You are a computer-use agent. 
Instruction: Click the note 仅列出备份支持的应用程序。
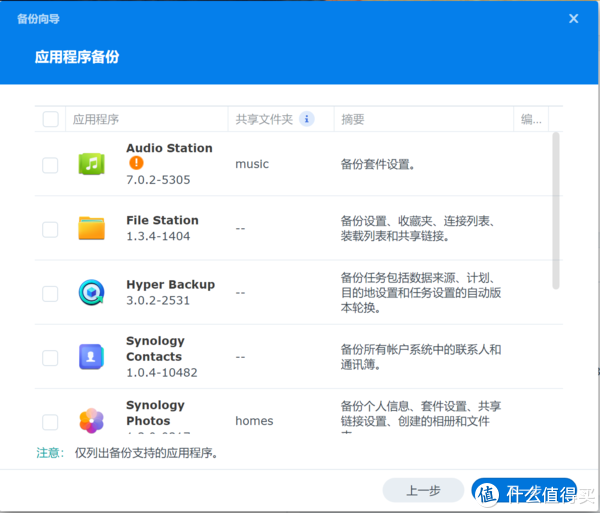point(146,453)
